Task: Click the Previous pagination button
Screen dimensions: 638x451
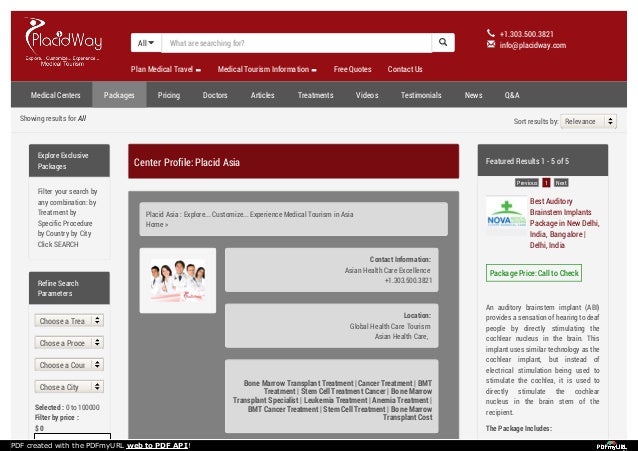Action: 527,183
